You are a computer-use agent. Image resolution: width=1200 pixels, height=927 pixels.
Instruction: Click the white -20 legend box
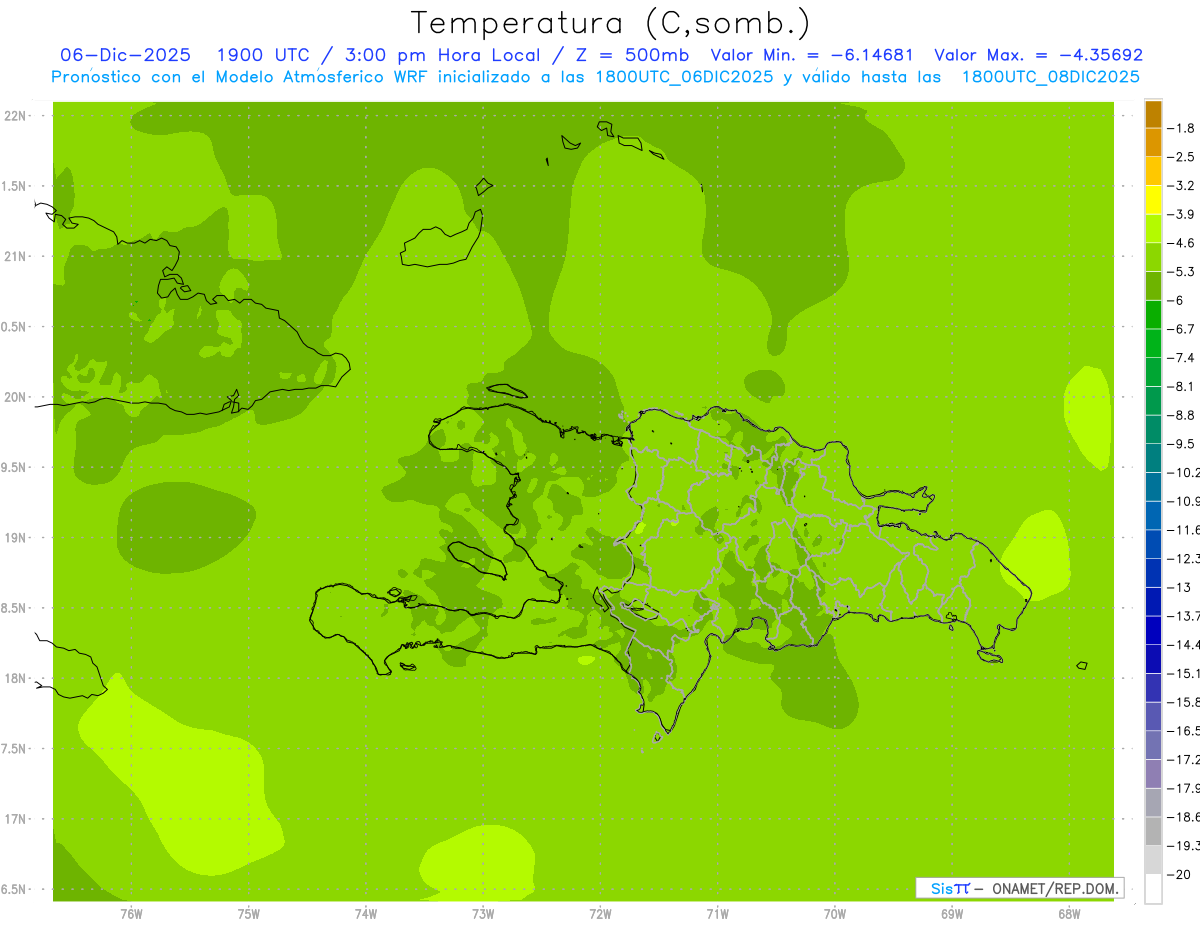click(x=1153, y=888)
